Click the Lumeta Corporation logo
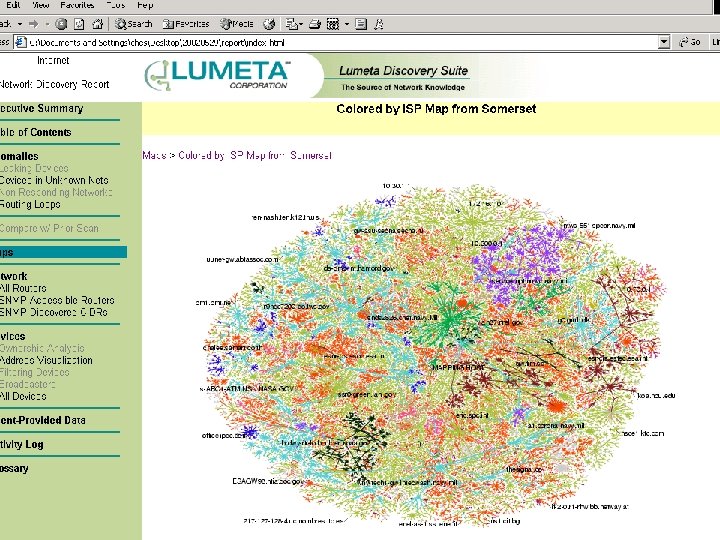Viewport: 720px width, 540px height. 217,75
